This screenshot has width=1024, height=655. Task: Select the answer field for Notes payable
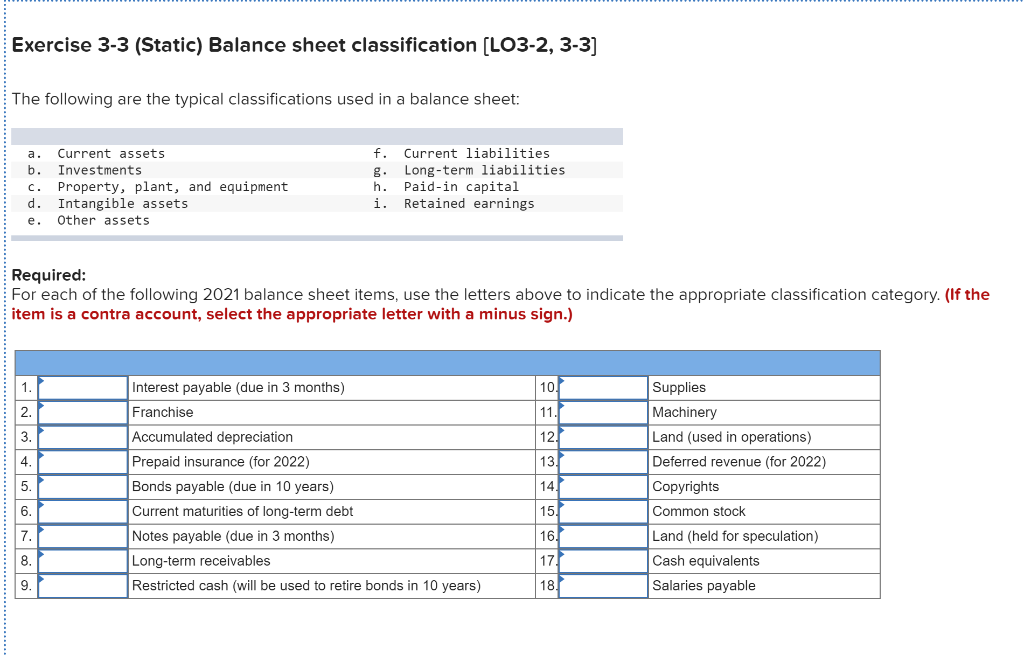pyautogui.click(x=82, y=536)
